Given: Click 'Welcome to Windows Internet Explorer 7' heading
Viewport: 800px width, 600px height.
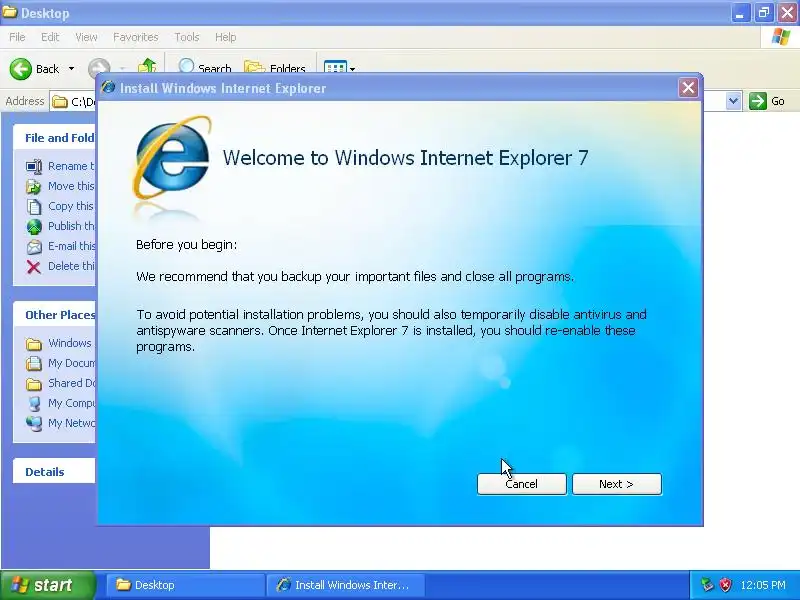Looking at the screenshot, I should click(x=406, y=158).
